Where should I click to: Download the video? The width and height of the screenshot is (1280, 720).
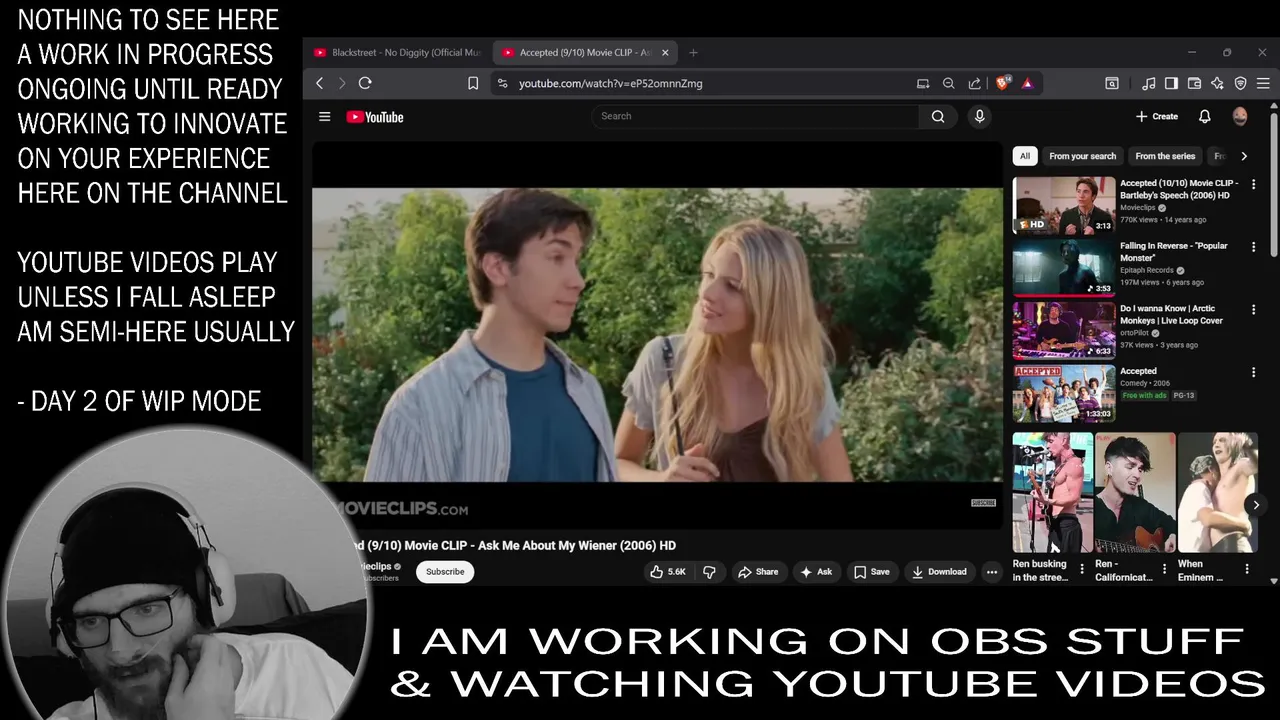pyautogui.click(x=939, y=572)
